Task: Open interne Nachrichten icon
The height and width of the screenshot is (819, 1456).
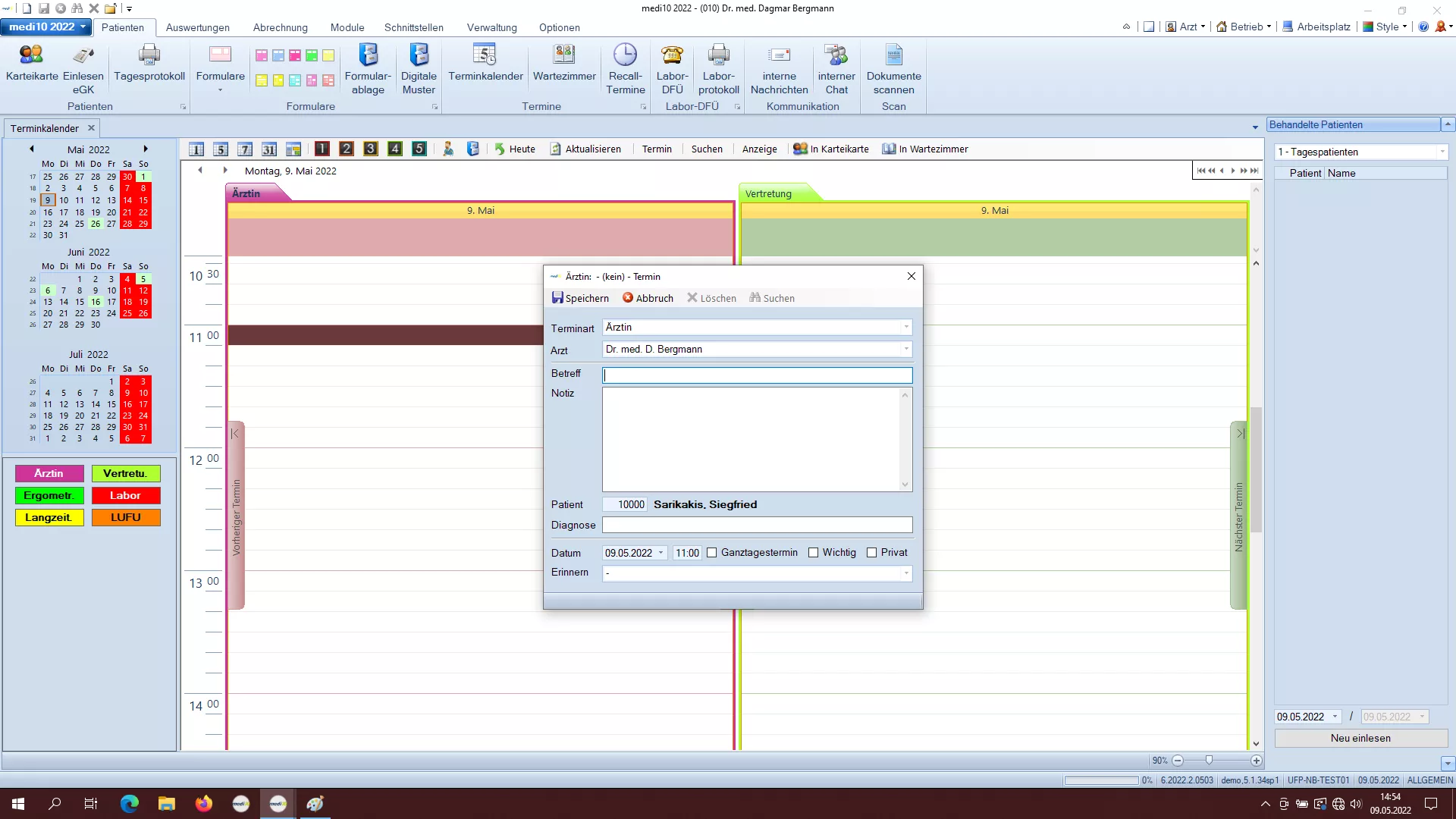Action: 780,68
